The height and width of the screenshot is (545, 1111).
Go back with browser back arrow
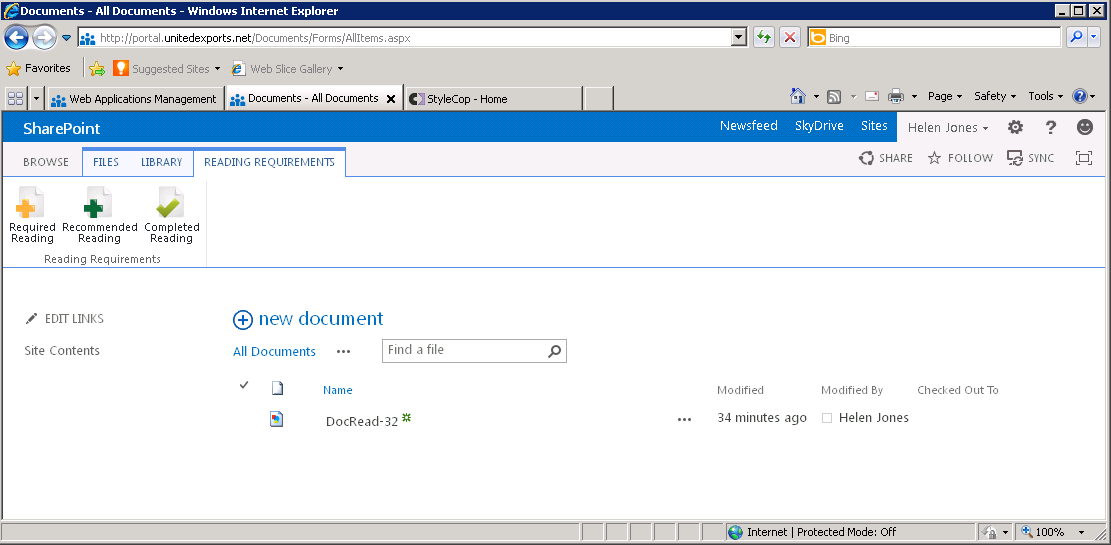[16, 37]
